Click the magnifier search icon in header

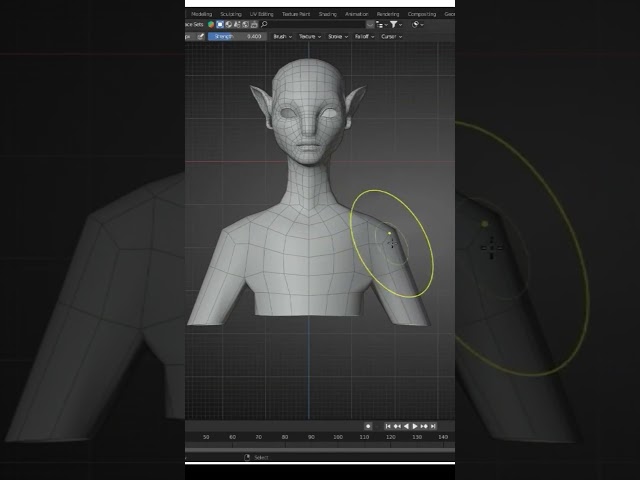click(264, 24)
